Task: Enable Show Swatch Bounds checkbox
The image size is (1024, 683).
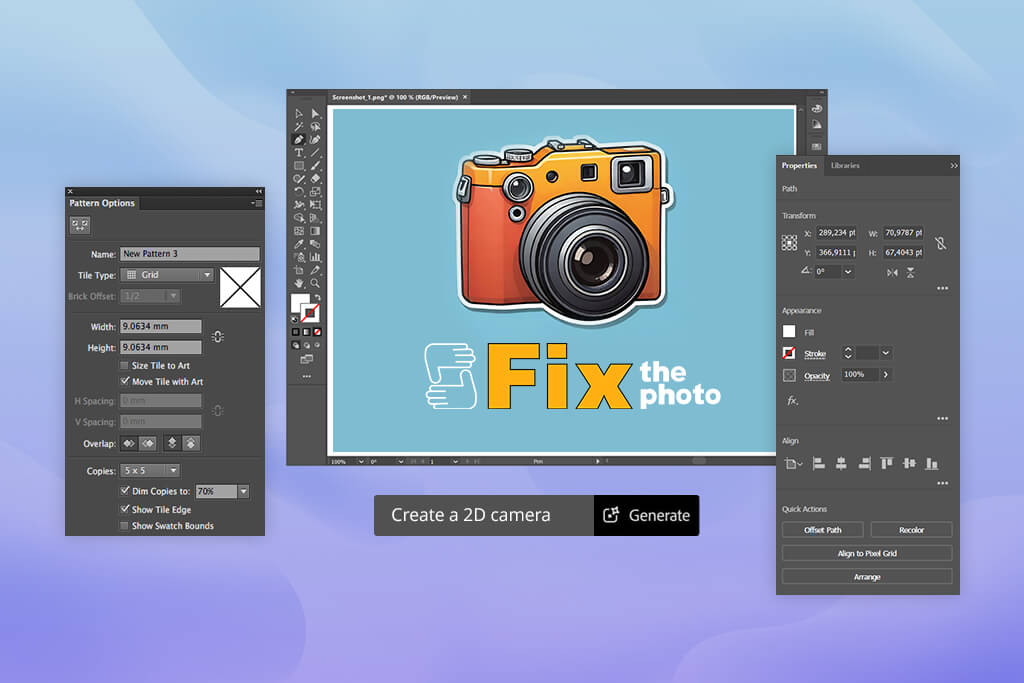Action: point(124,526)
